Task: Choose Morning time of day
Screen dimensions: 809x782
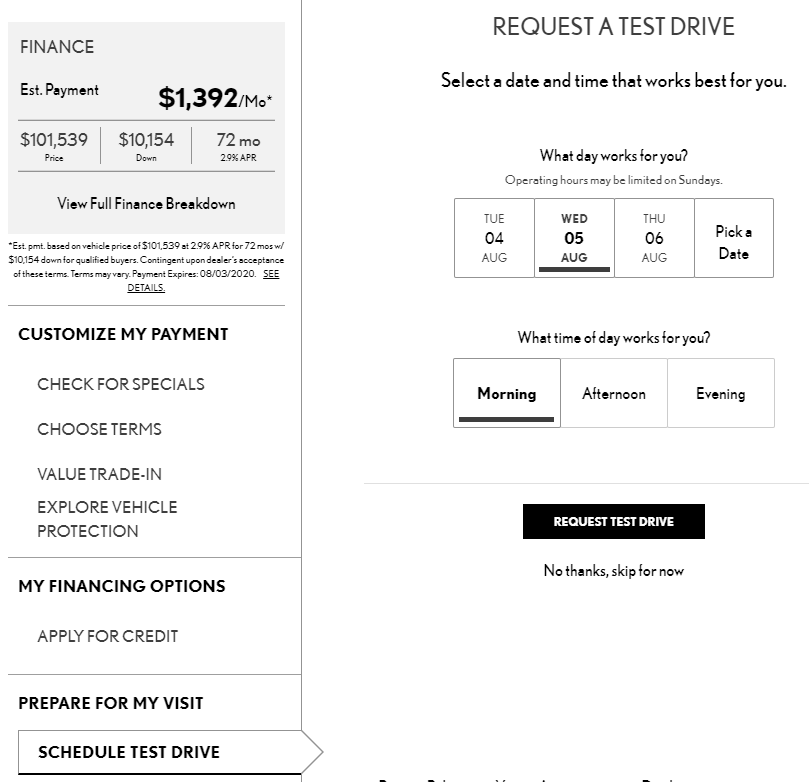Action: [507, 393]
